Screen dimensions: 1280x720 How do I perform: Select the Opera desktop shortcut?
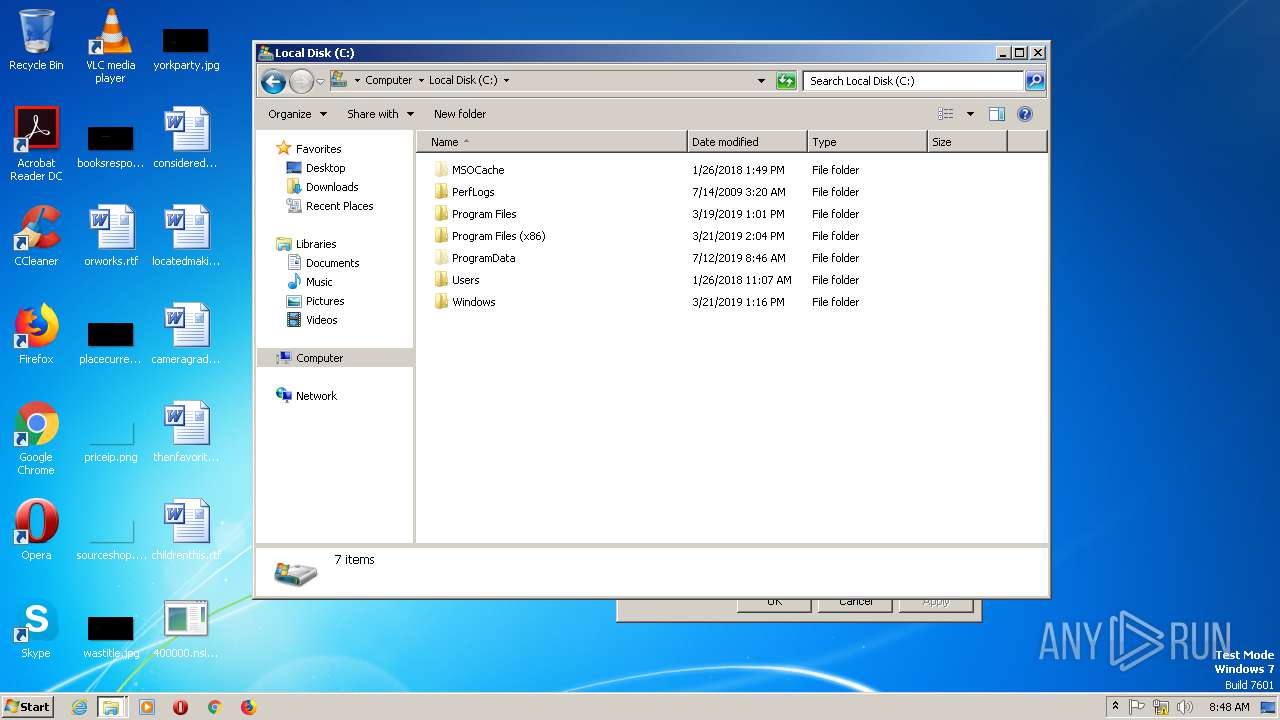[x=36, y=530]
